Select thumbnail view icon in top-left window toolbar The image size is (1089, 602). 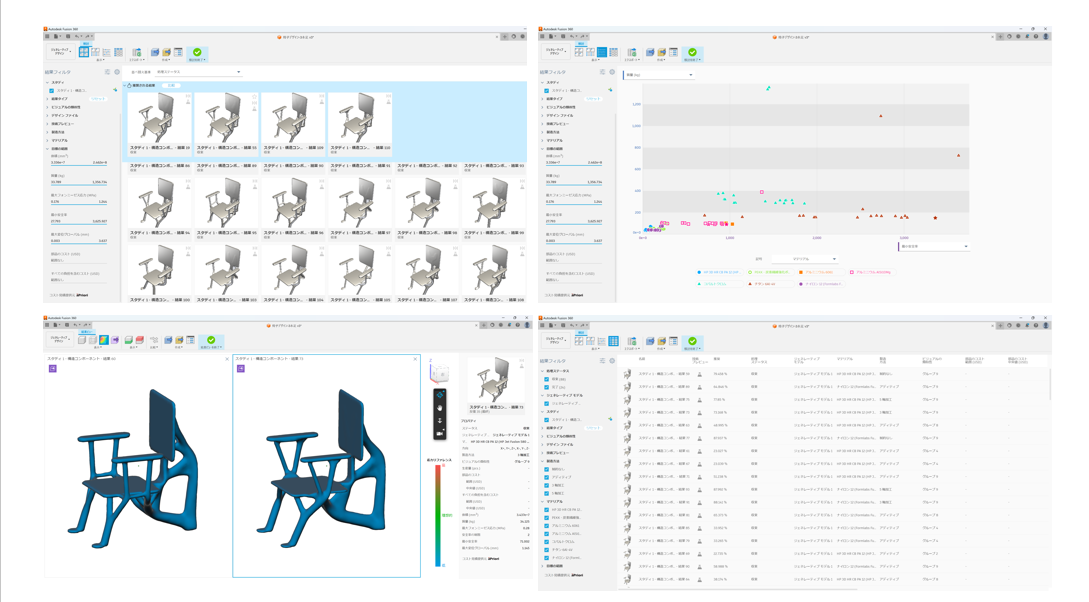(84, 52)
